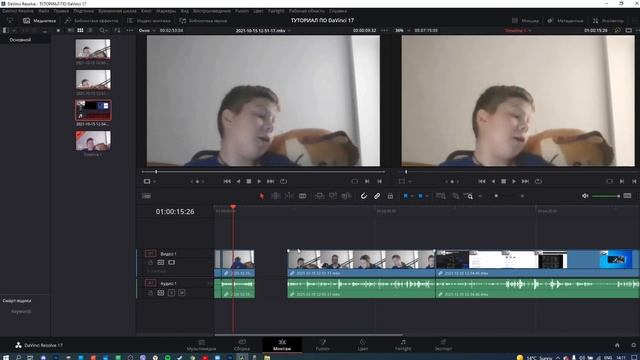Toggle timeline Snapping magnet

click(x=364, y=196)
